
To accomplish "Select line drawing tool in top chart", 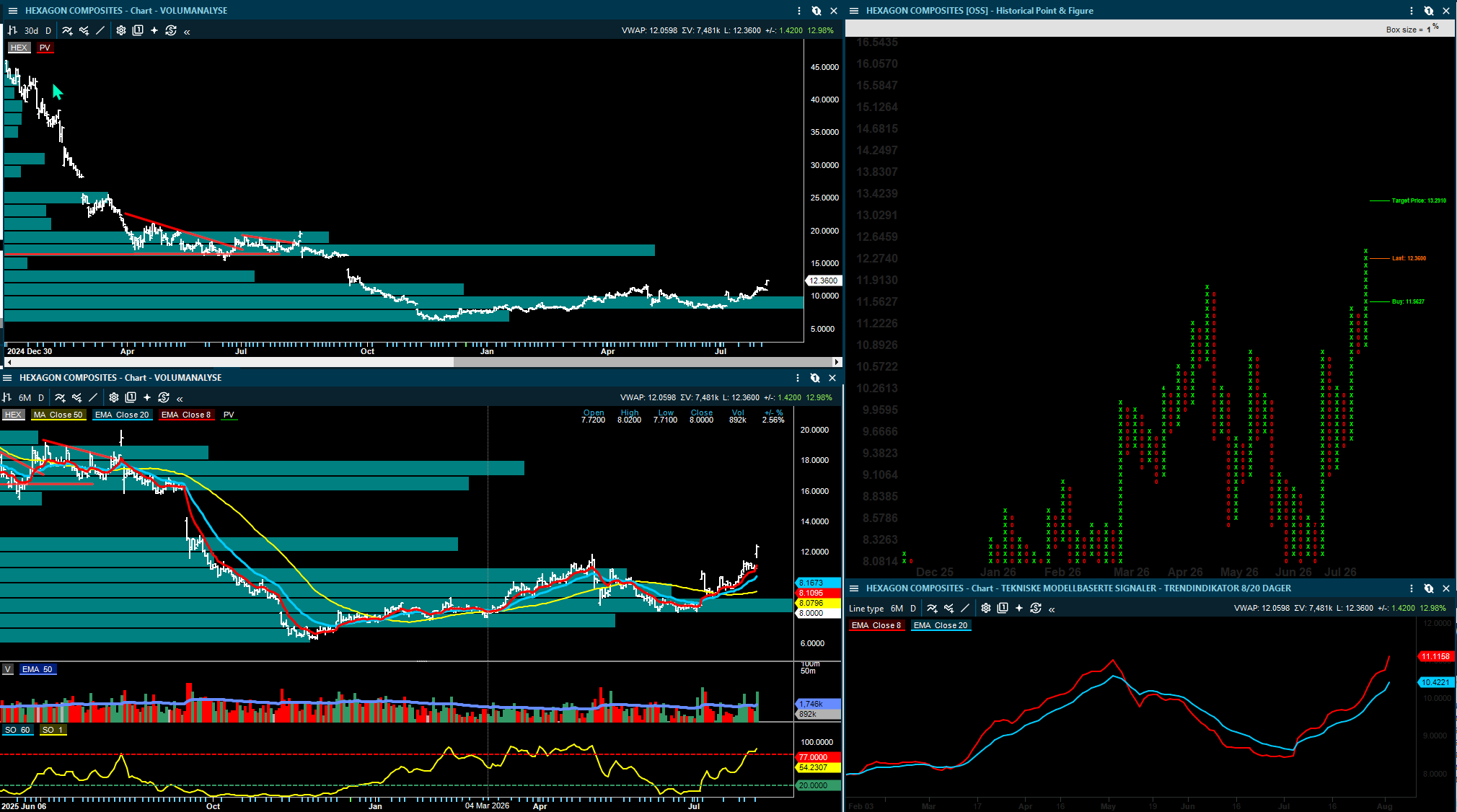I will 100,30.
